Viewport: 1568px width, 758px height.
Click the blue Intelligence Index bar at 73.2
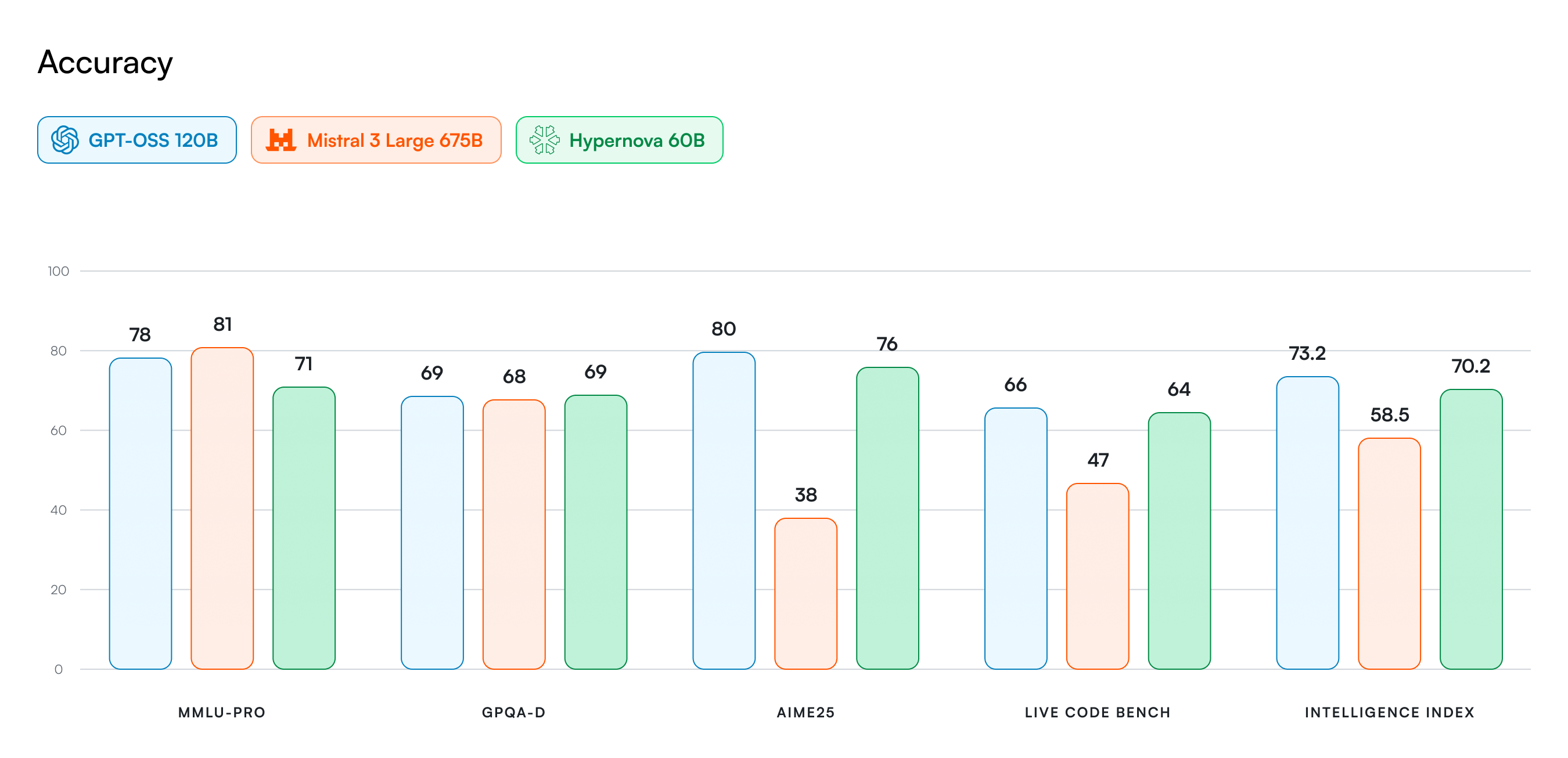click(x=1307, y=523)
